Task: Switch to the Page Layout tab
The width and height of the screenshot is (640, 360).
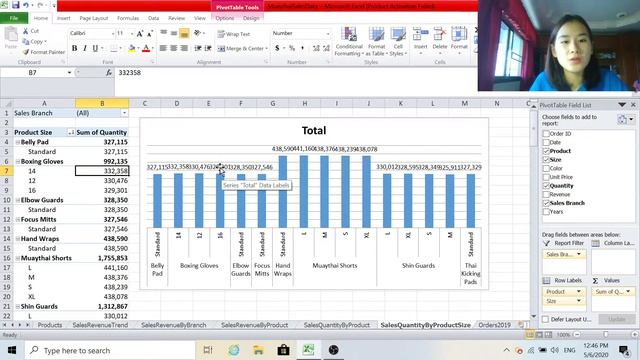Action: [x=94, y=18]
